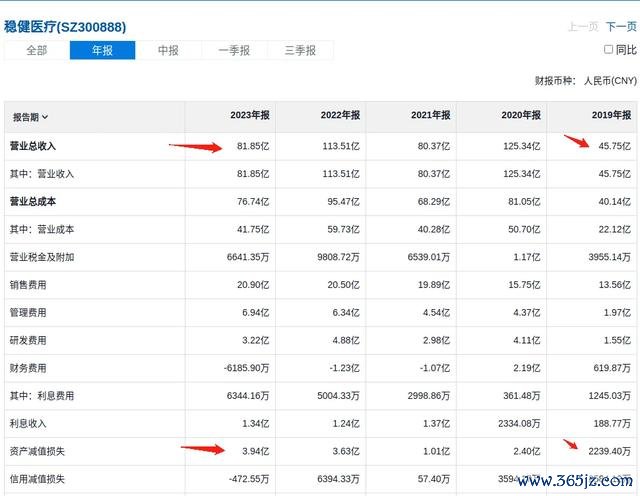Click the 95.47亿 total cost value

(343, 202)
